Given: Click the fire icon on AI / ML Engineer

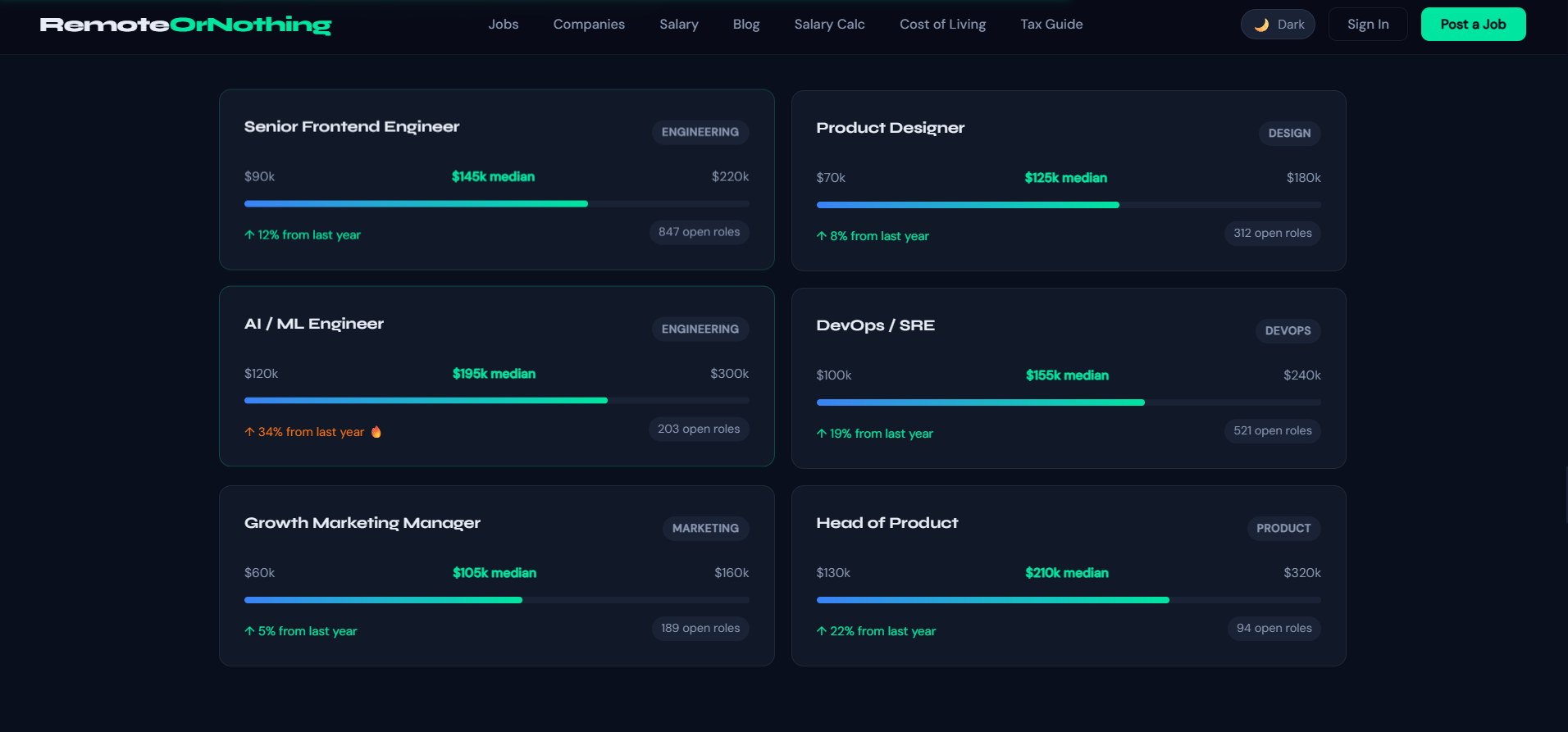Looking at the screenshot, I should [x=376, y=432].
